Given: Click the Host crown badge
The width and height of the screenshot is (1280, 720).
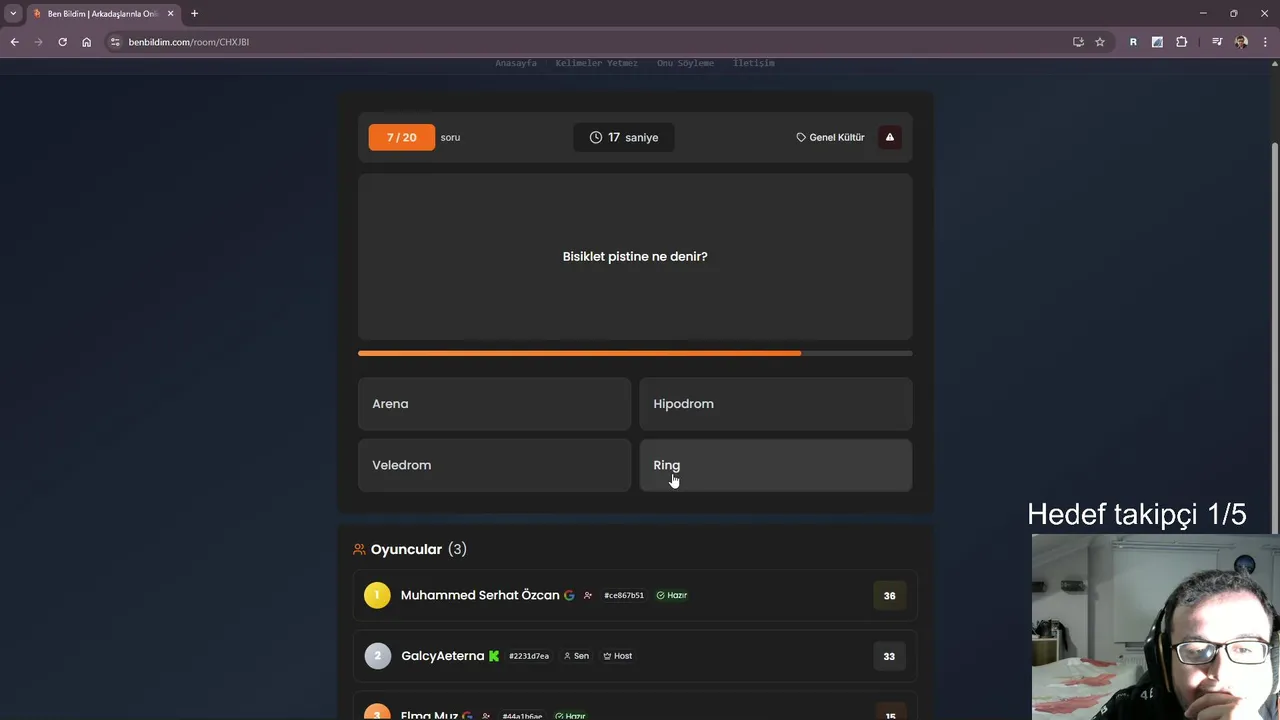Looking at the screenshot, I should [618, 656].
